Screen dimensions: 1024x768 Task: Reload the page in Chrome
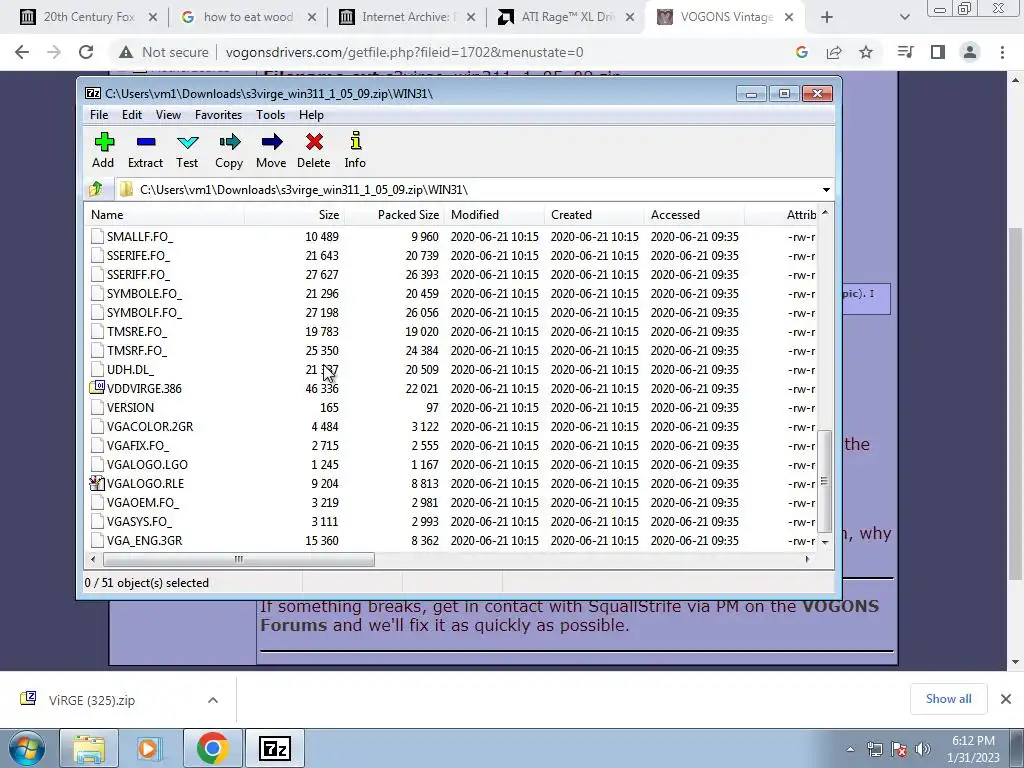click(86, 52)
